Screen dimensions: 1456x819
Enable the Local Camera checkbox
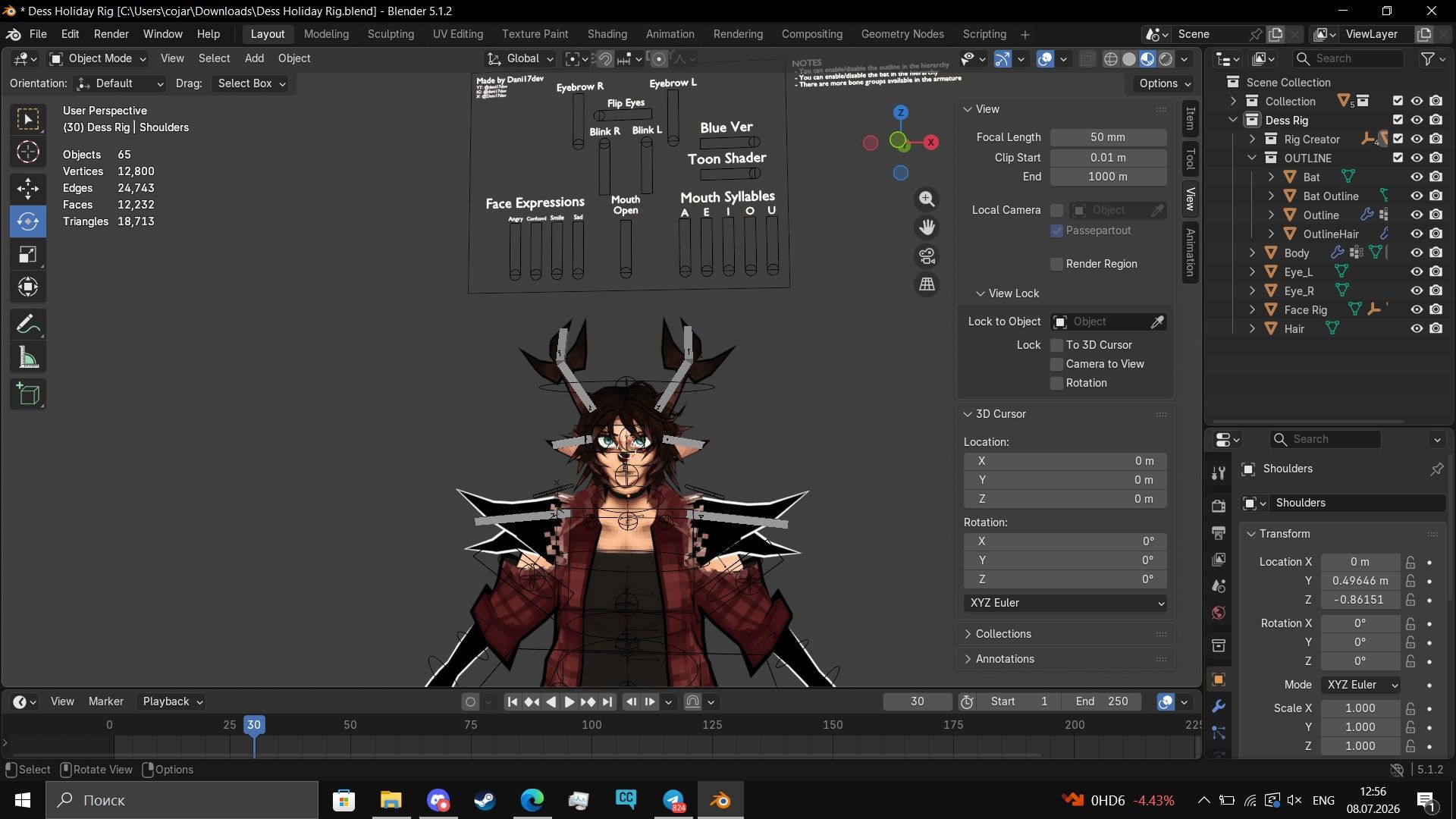[1056, 210]
